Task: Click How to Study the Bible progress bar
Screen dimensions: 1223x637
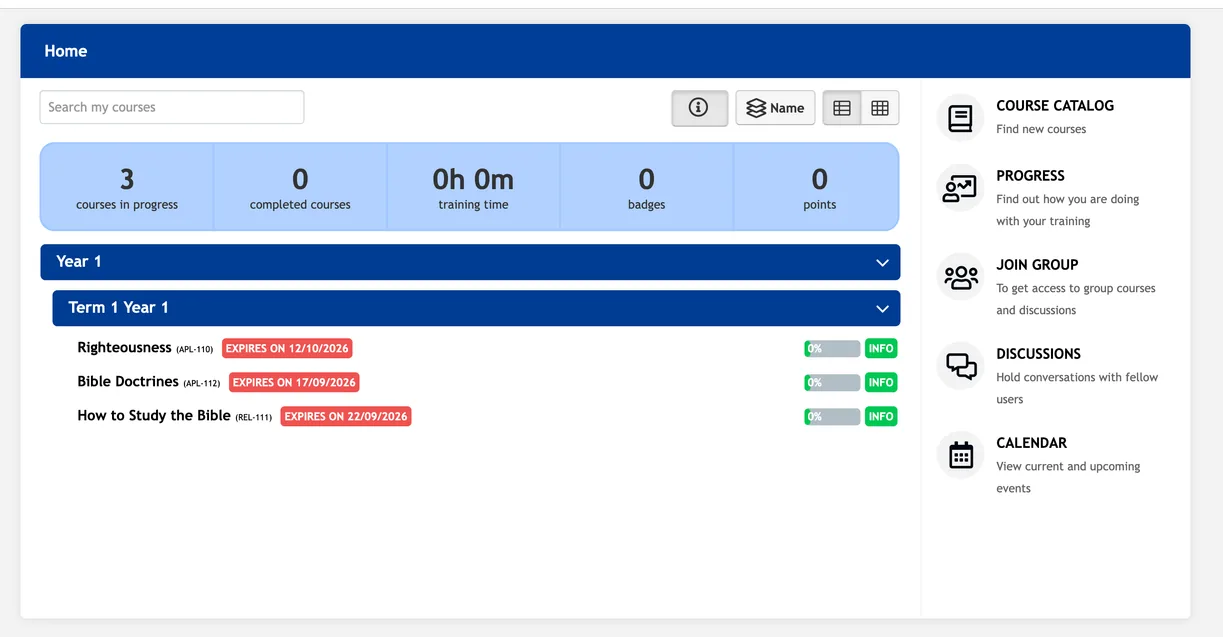Action: (x=832, y=416)
